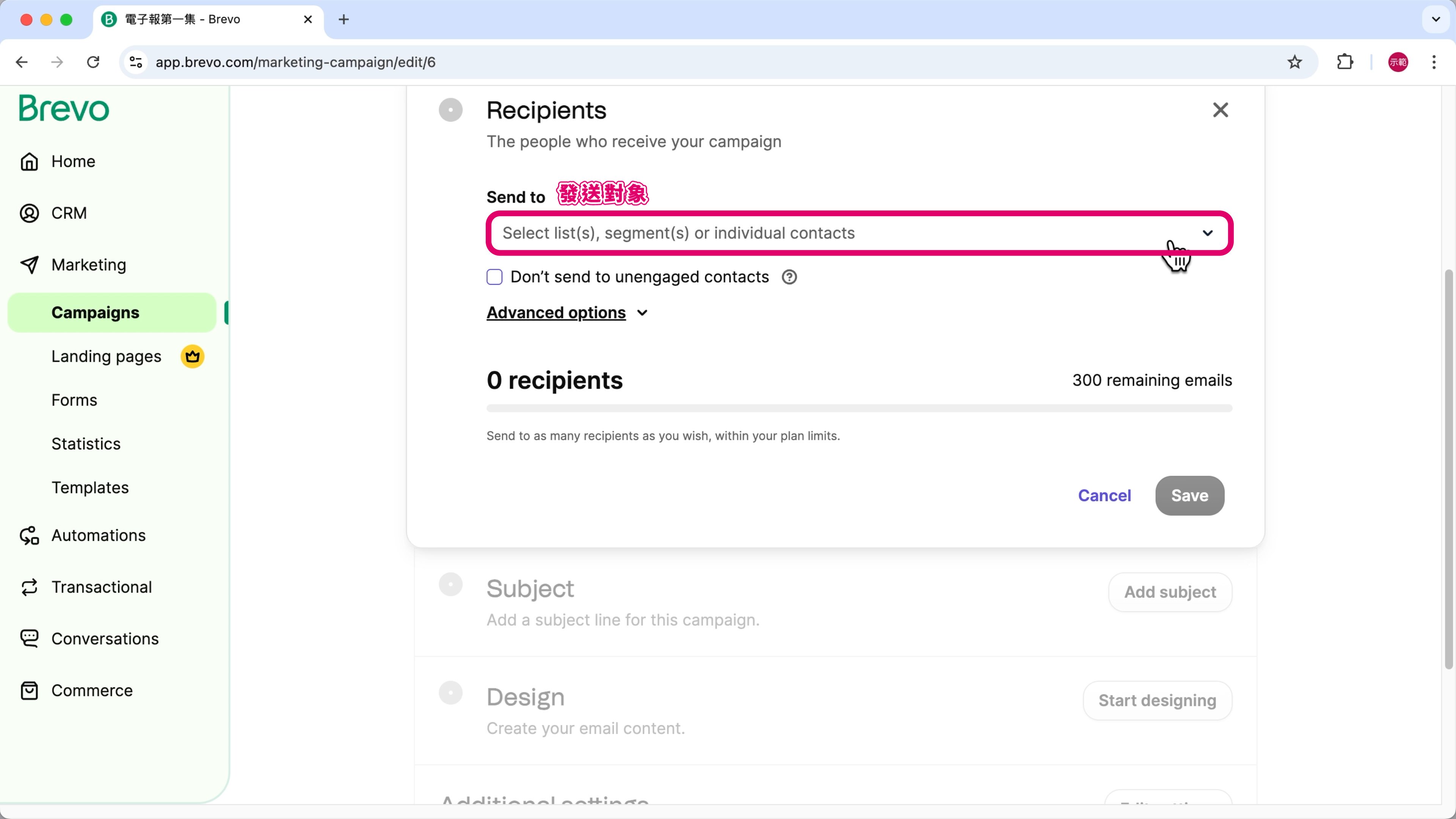Viewport: 1456px width, 819px height.
Task: Close the Recipients panel
Action: (1220, 110)
